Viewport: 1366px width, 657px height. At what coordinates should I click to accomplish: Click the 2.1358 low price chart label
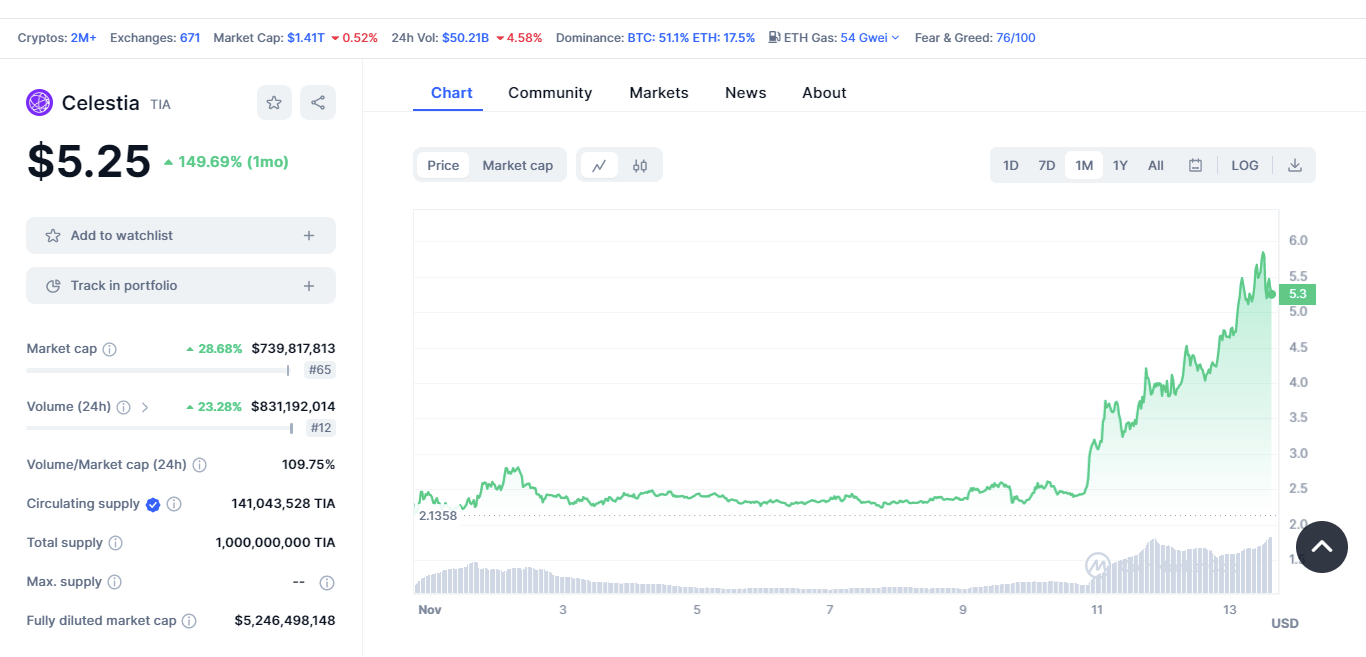coord(436,516)
